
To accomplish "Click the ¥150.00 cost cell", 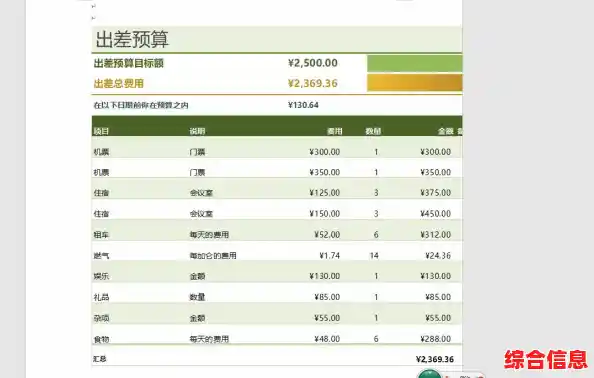I will click(x=325, y=214).
